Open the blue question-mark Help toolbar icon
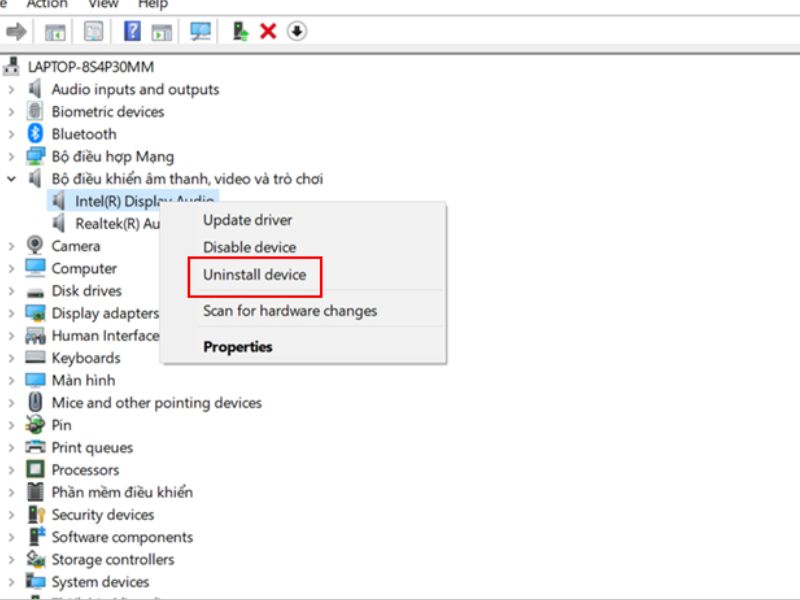The height and width of the screenshot is (600, 800). tap(132, 32)
